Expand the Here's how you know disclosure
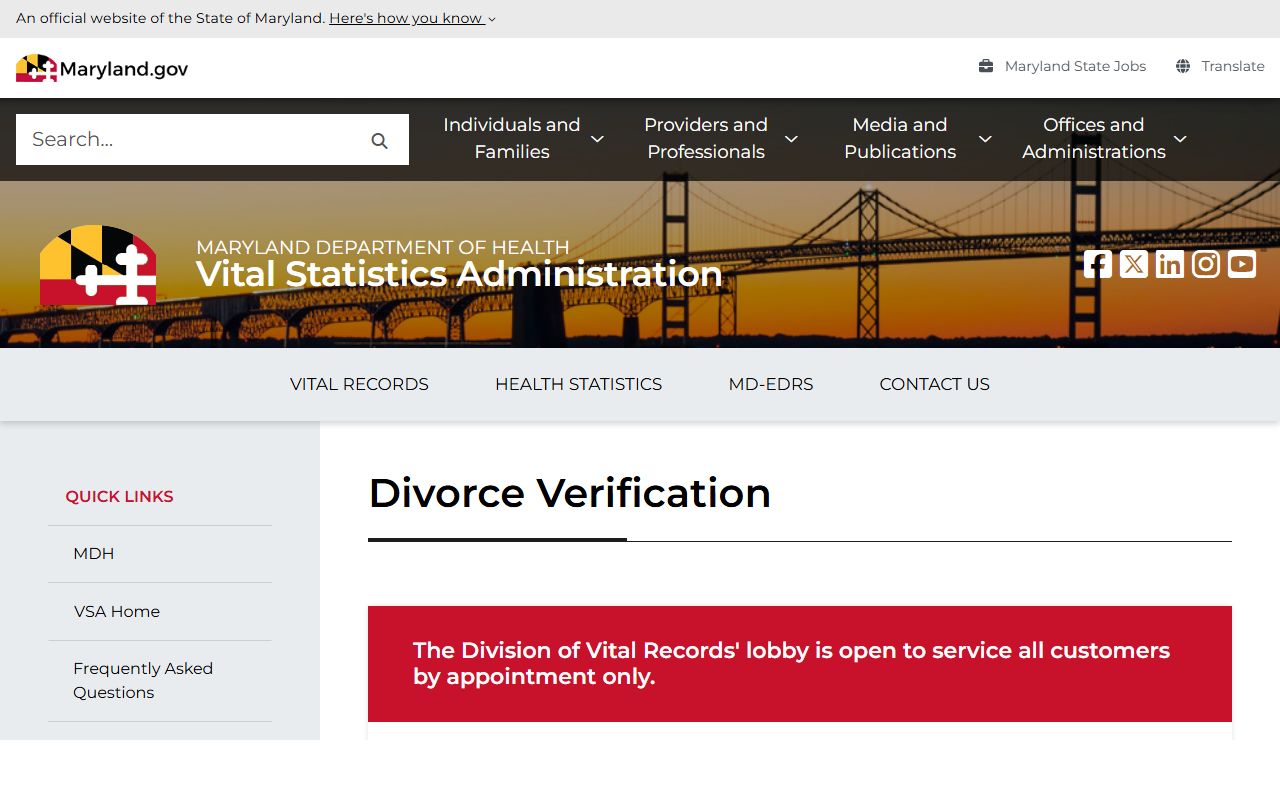 pyautogui.click(x=412, y=18)
